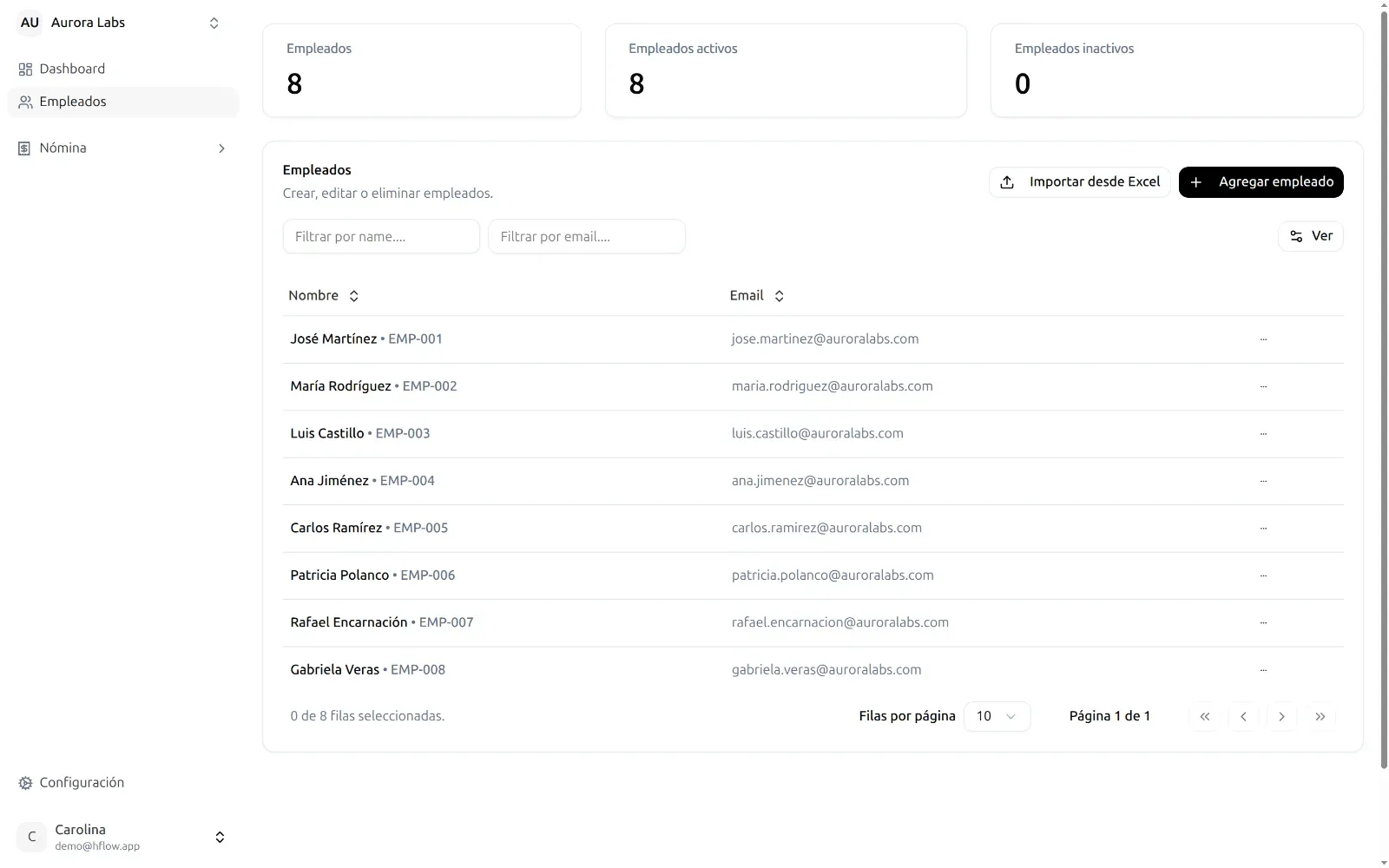Click Patricia Polanco name cell
The height and width of the screenshot is (868, 1389).
click(x=372, y=575)
